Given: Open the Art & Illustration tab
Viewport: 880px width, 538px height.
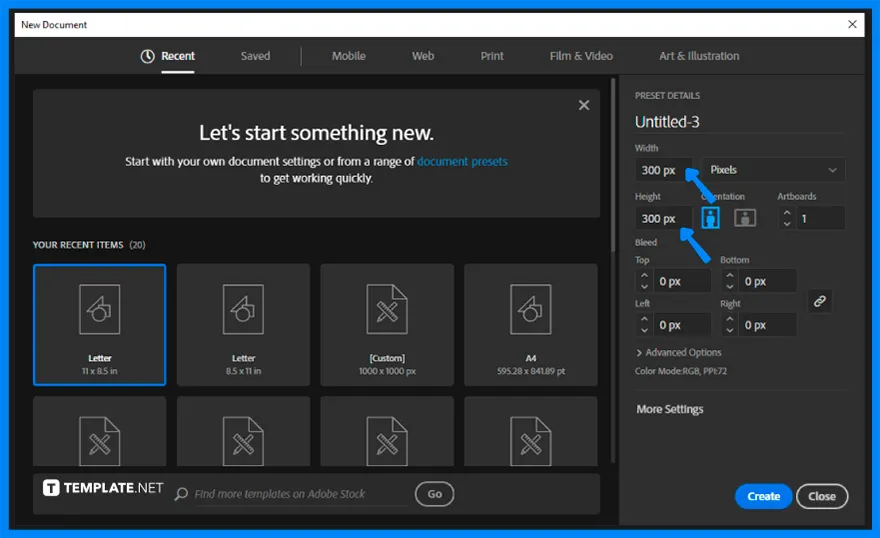Looking at the screenshot, I should click(699, 56).
